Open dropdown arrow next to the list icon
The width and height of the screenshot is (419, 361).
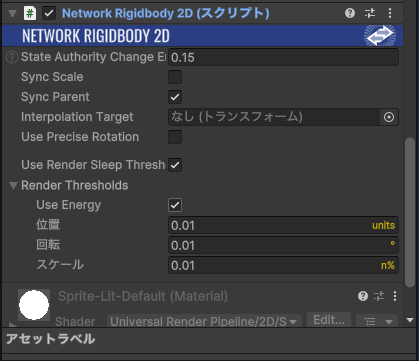pos(389,322)
